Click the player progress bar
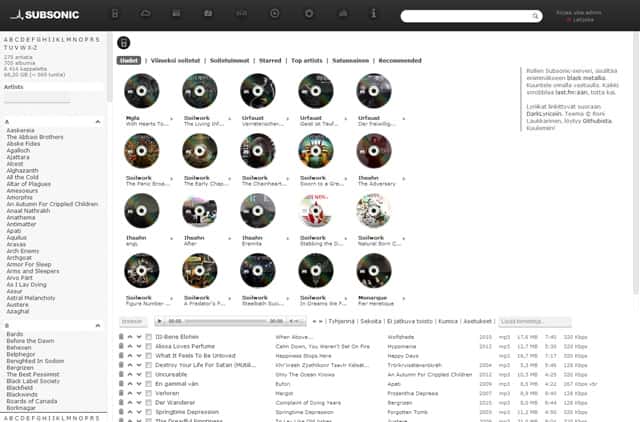Viewport: 640px width, 422px height. (226, 321)
